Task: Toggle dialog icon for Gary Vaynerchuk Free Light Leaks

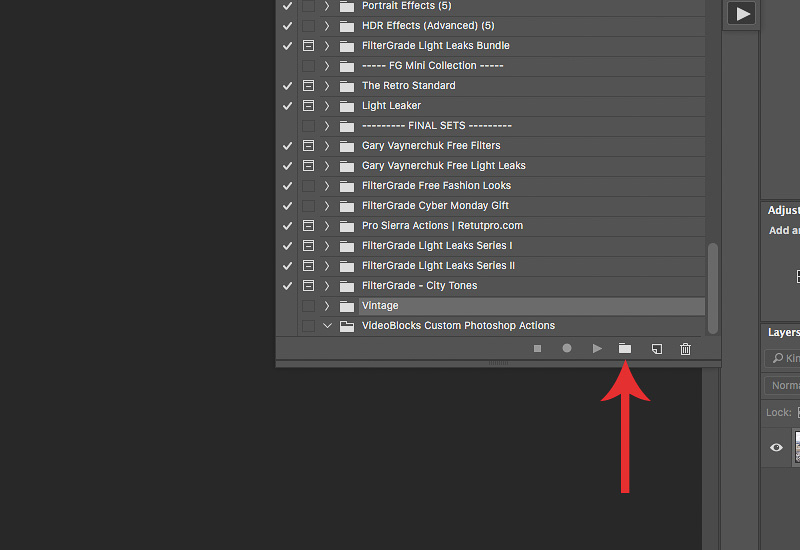Action: [308, 166]
